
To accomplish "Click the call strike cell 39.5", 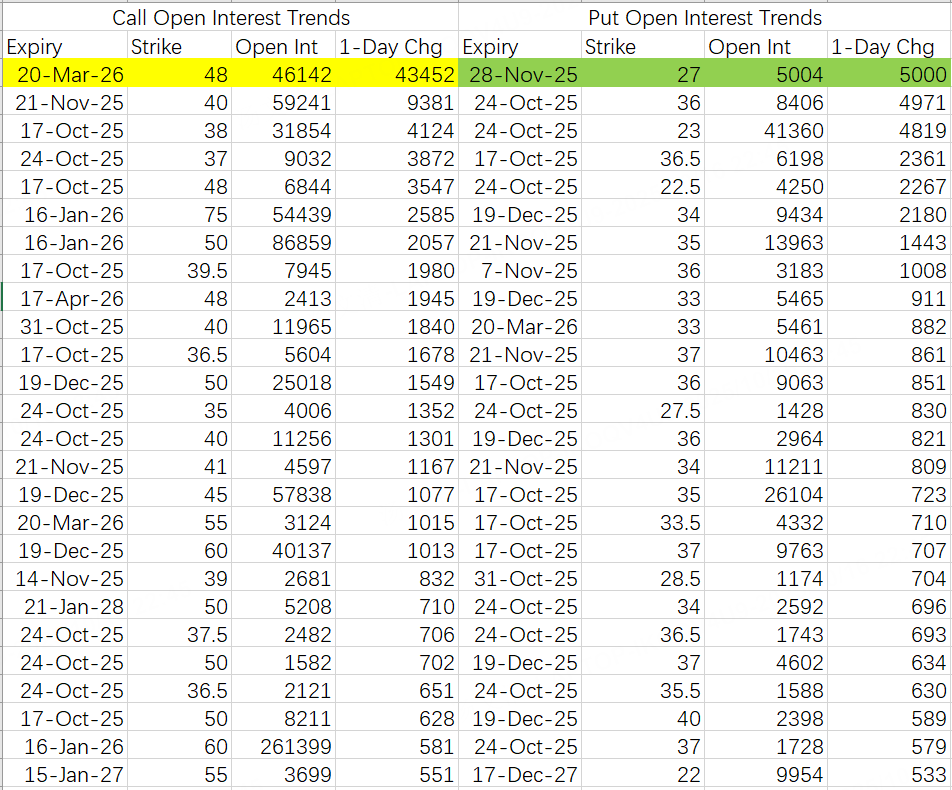I will 179,270.
